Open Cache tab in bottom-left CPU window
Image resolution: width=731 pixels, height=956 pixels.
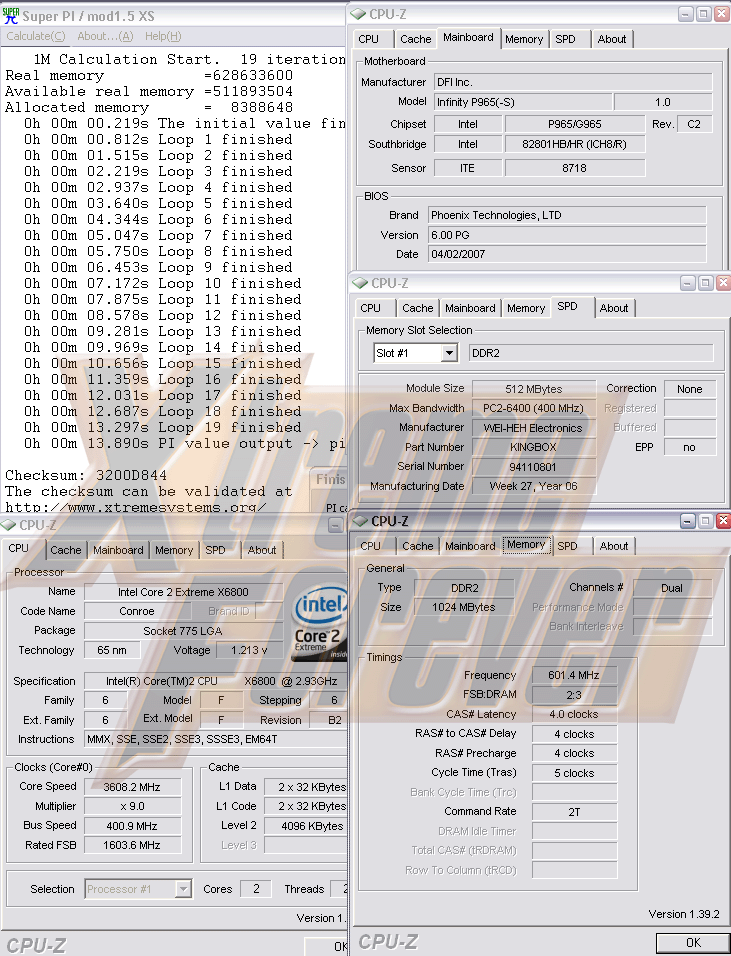click(65, 550)
